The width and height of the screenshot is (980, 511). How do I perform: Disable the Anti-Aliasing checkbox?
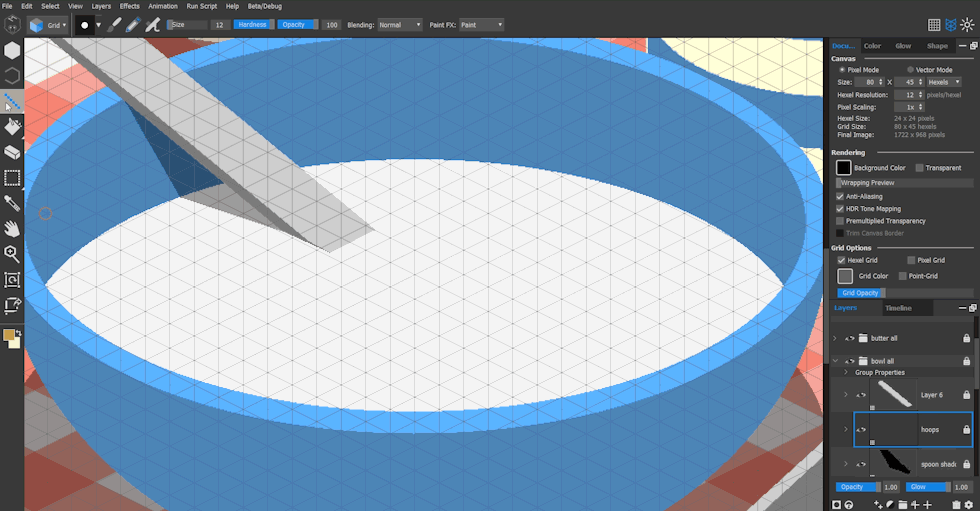point(840,197)
